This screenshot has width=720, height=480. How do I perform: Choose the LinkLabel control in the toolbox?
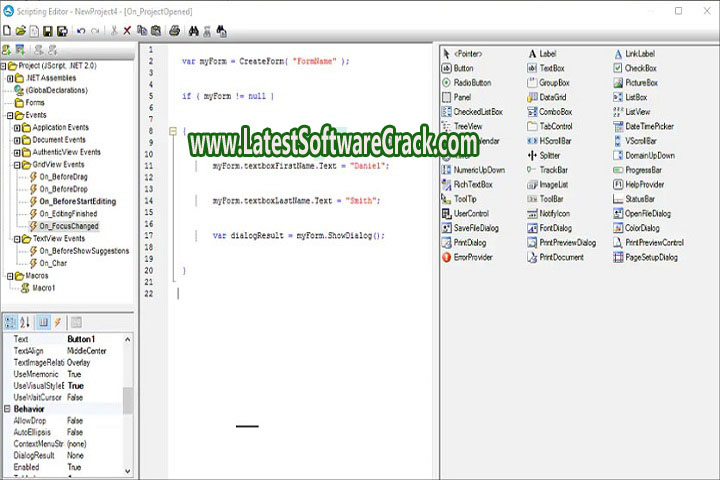pyautogui.click(x=638, y=53)
